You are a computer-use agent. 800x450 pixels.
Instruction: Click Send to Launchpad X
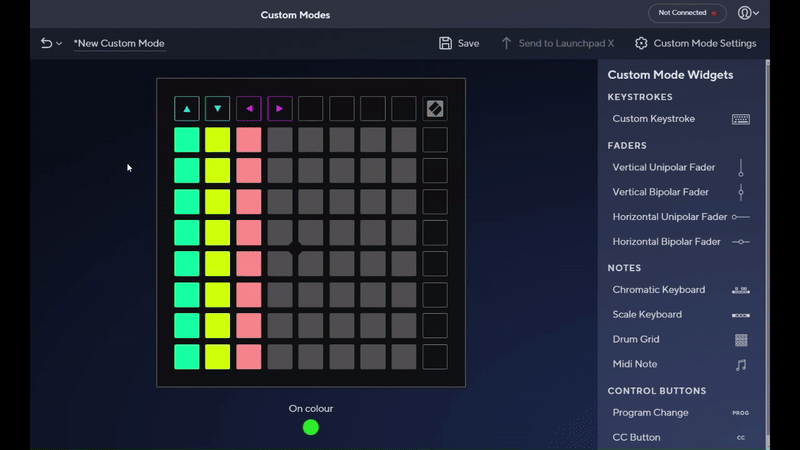[557, 43]
